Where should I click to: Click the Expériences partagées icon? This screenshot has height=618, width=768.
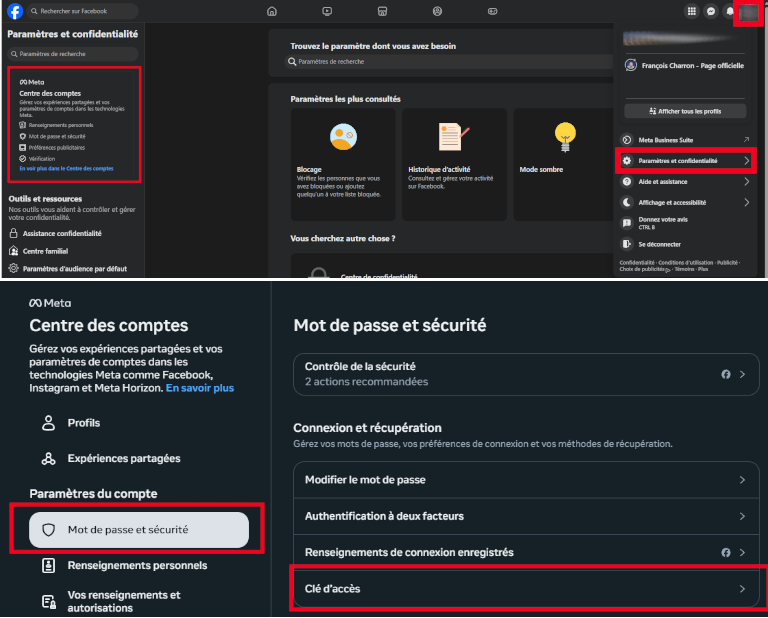pos(48,458)
